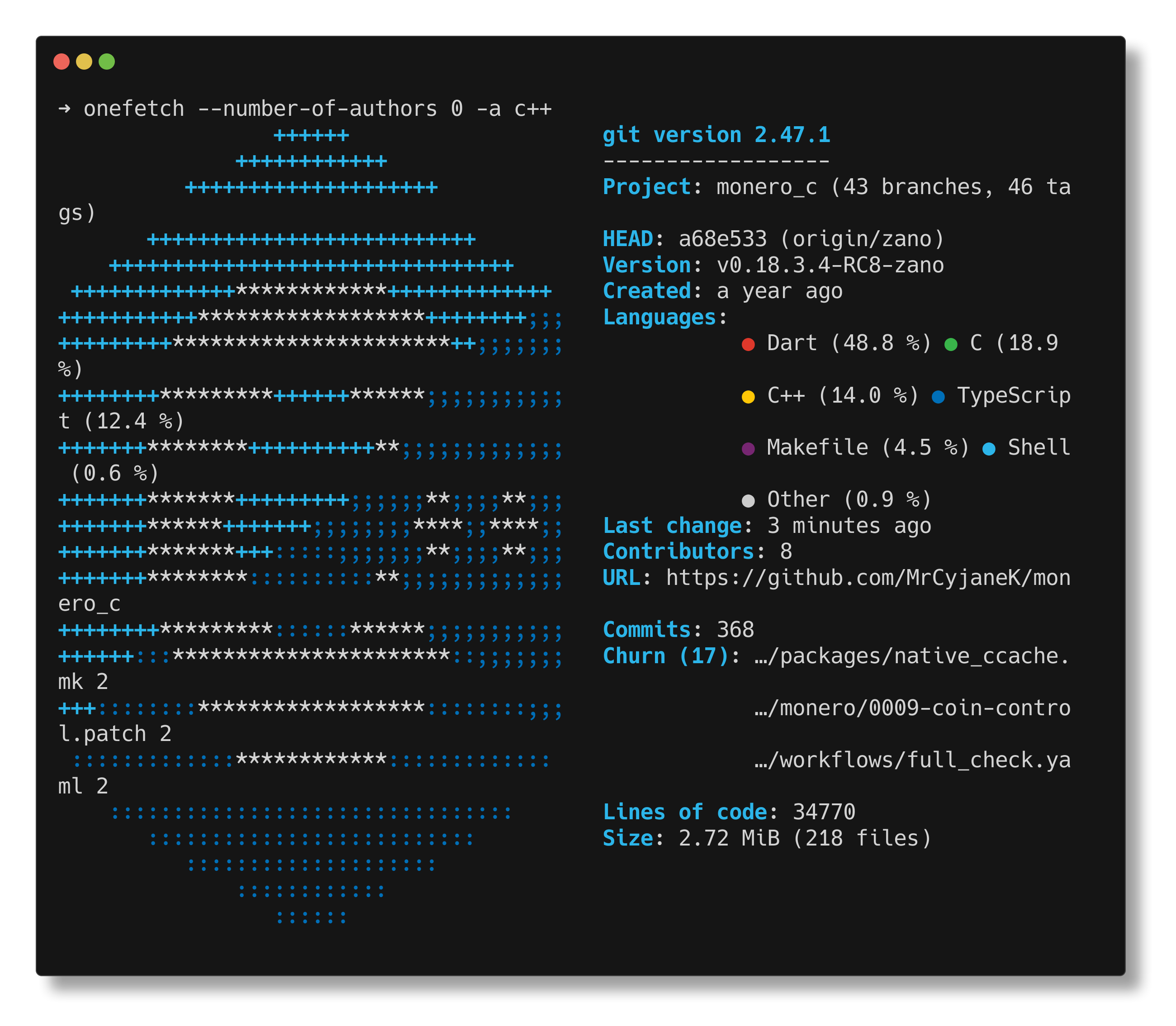This screenshot has width=1176, height=1026.
Task: Click the yellow minimize window dot
Action: [84, 61]
